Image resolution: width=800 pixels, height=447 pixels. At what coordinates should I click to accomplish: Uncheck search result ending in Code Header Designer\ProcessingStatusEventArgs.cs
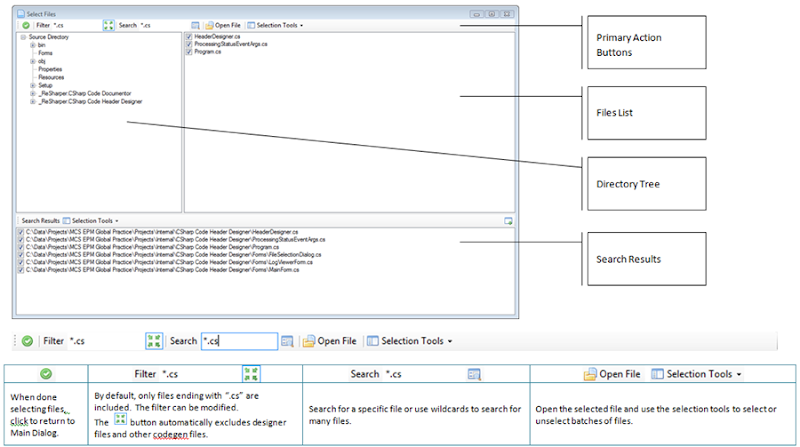pos(21,239)
